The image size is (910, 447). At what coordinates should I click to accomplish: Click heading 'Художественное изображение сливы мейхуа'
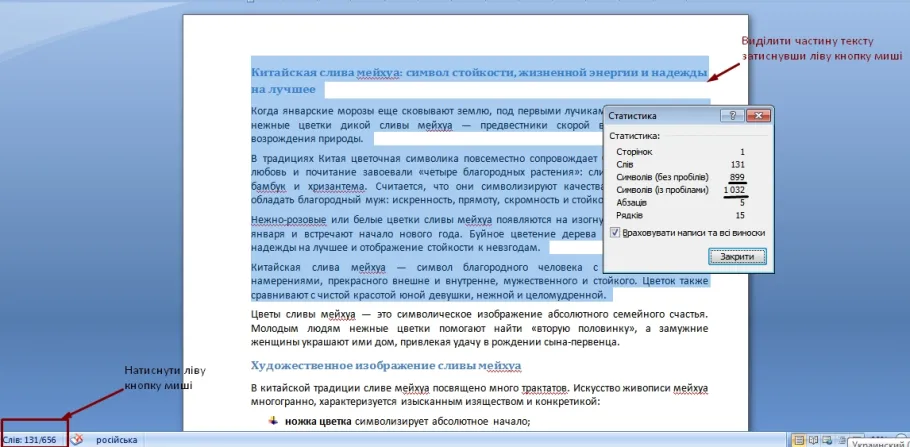click(x=385, y=365)
